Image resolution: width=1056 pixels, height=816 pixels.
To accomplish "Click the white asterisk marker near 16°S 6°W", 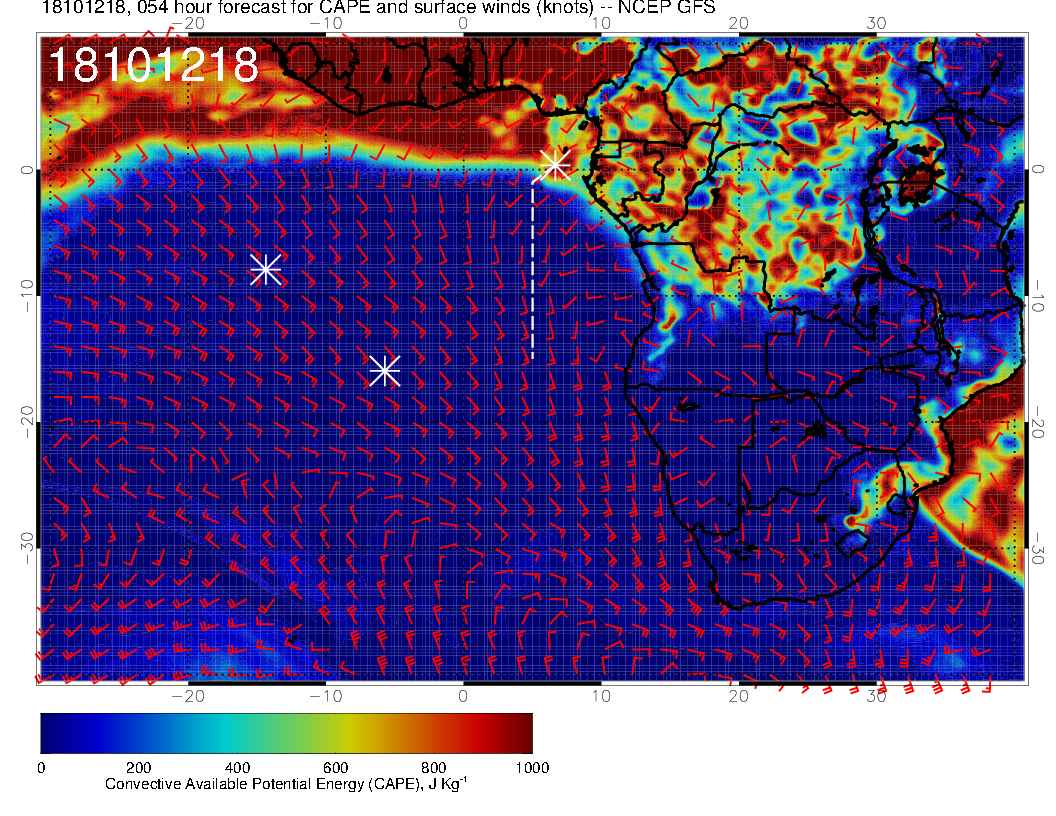I will [385, 371].
